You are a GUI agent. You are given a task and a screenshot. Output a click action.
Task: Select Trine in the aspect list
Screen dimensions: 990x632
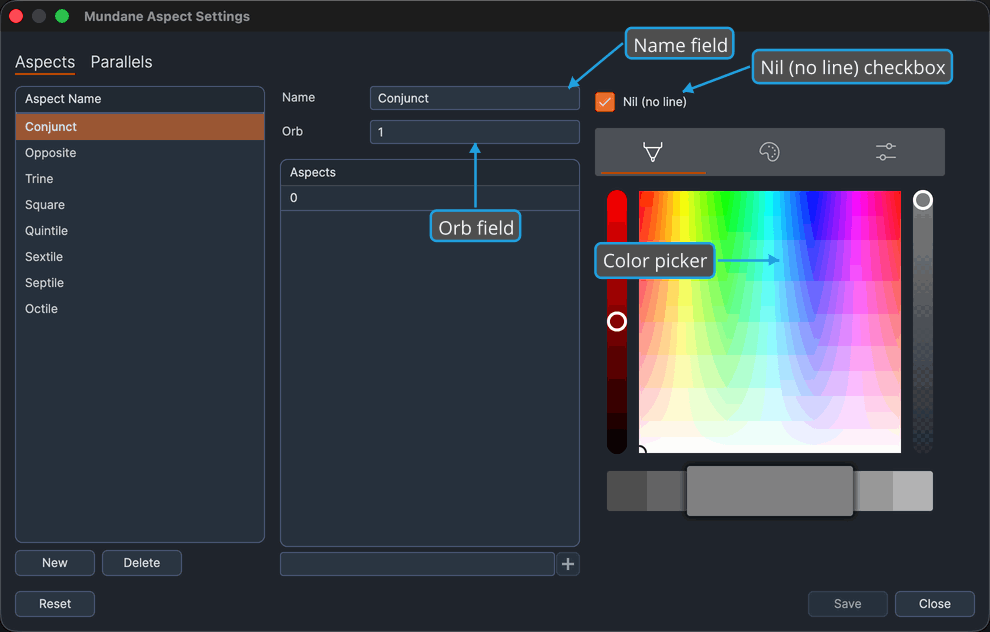[x=140, y=179]
